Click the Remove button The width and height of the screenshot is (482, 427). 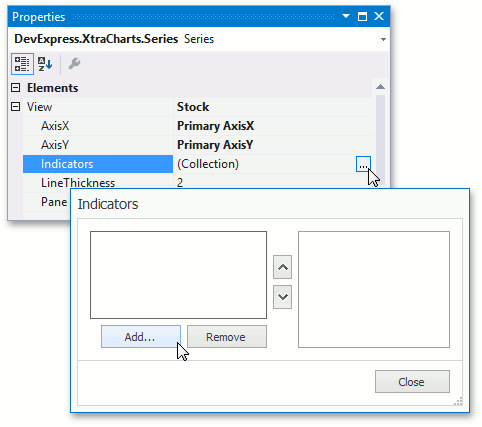(227, 337)
